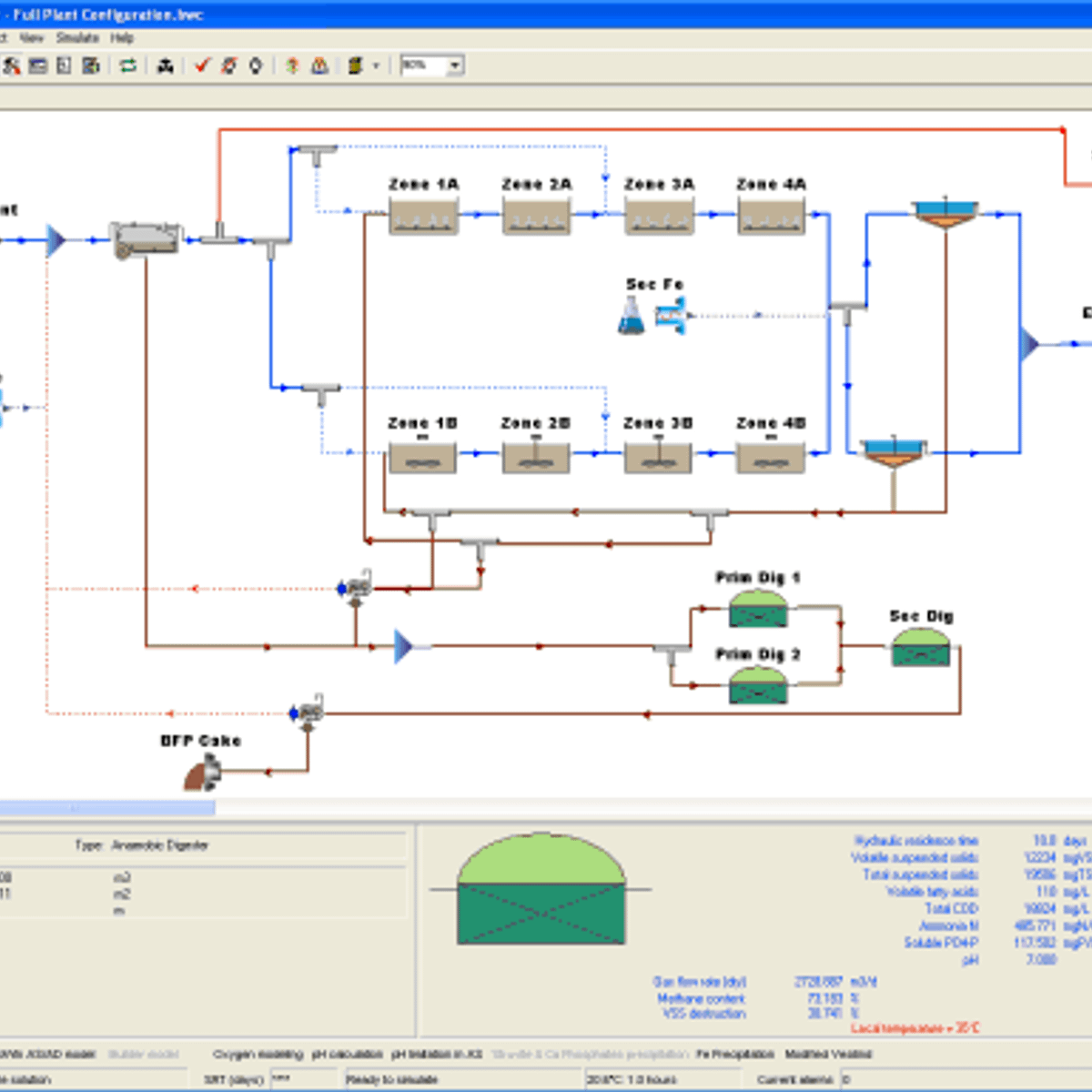Expand the arrow beside the notebook icon
1092x1092 pixels.
tap(375, 66)
